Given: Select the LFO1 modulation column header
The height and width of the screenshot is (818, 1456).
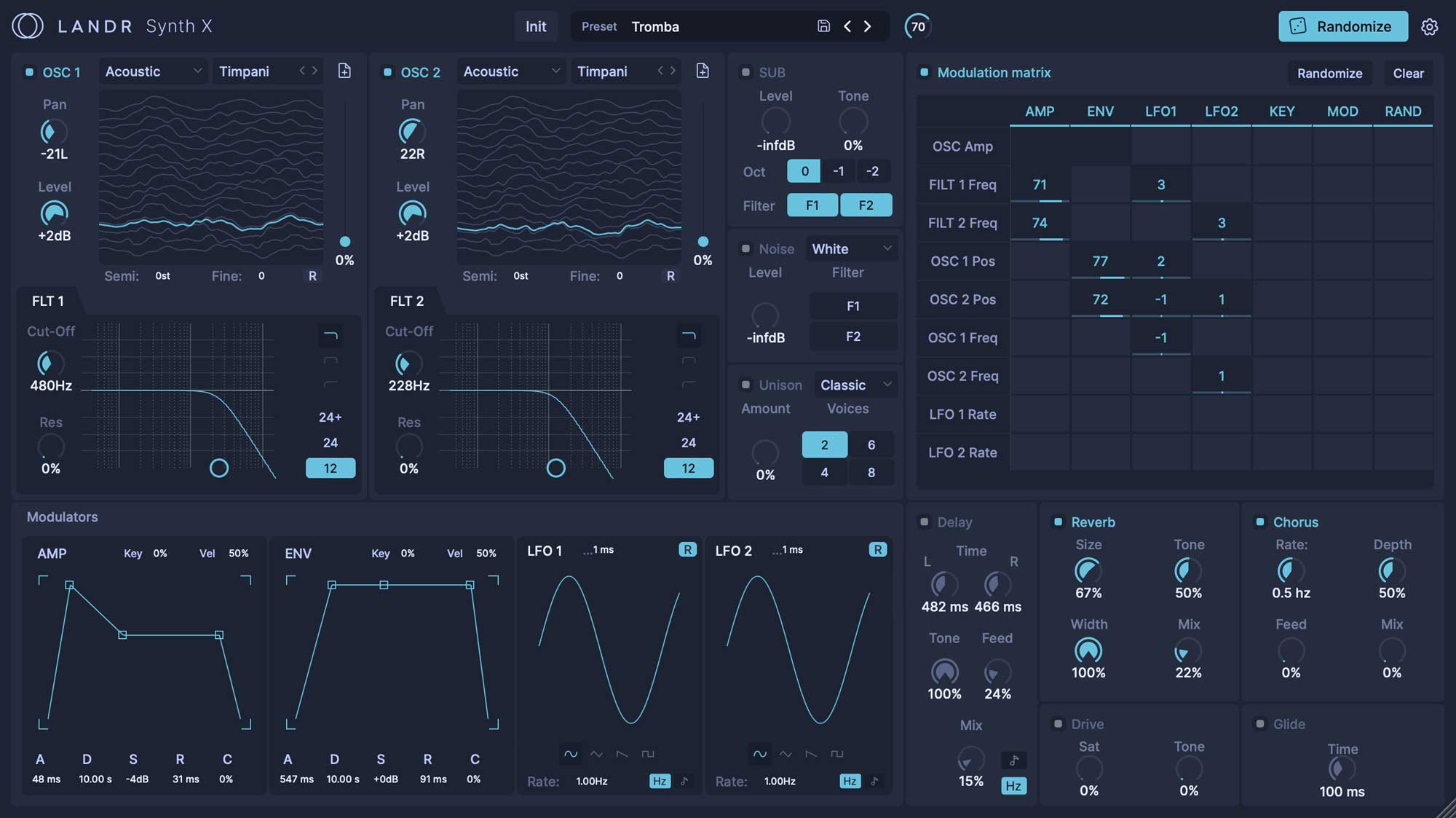Looking at the screenshot, I should click(1160, 111).
